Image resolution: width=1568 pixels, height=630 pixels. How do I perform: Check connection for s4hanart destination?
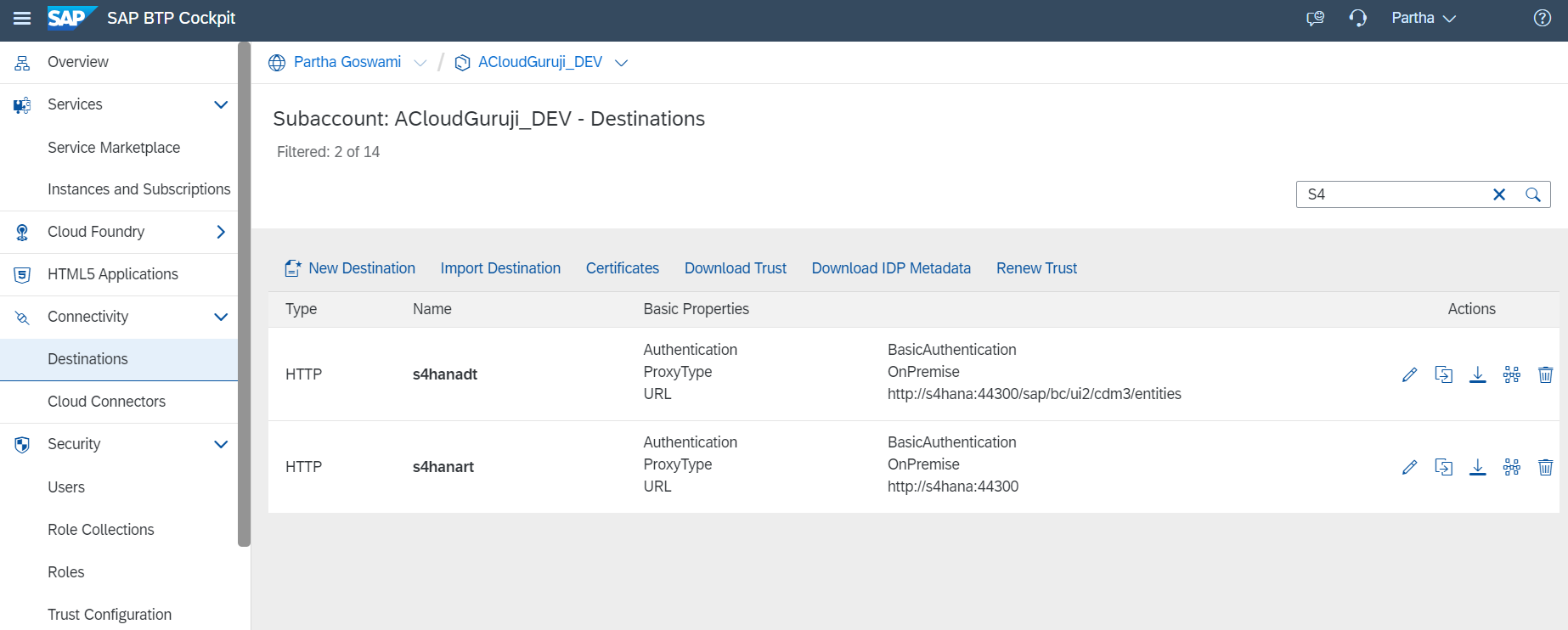point(1511,467)
